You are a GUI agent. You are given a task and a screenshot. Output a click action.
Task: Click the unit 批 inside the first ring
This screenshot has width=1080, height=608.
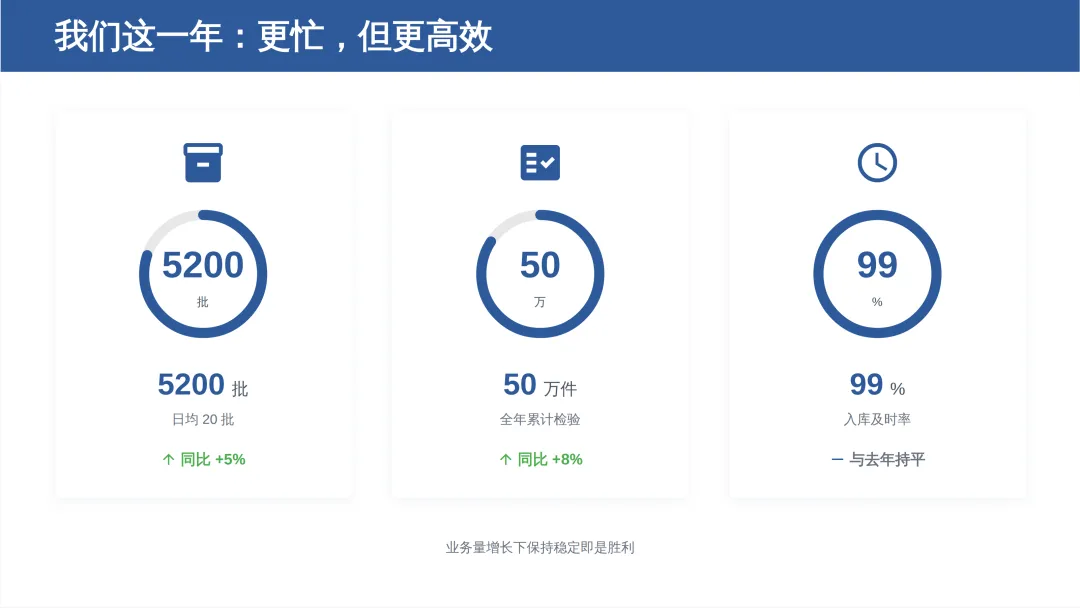202,302
